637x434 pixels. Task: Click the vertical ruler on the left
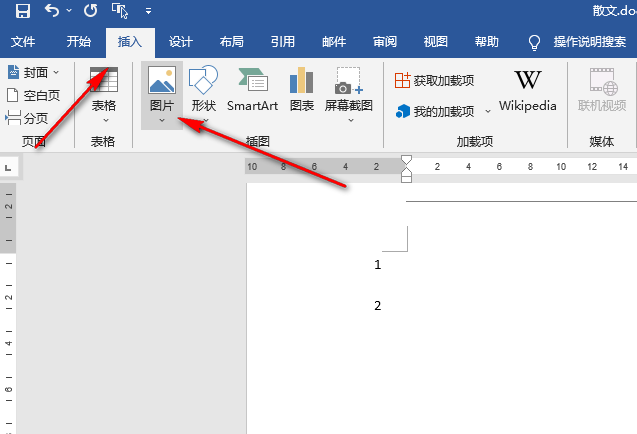pyautogui.click(x=8, y=308)
